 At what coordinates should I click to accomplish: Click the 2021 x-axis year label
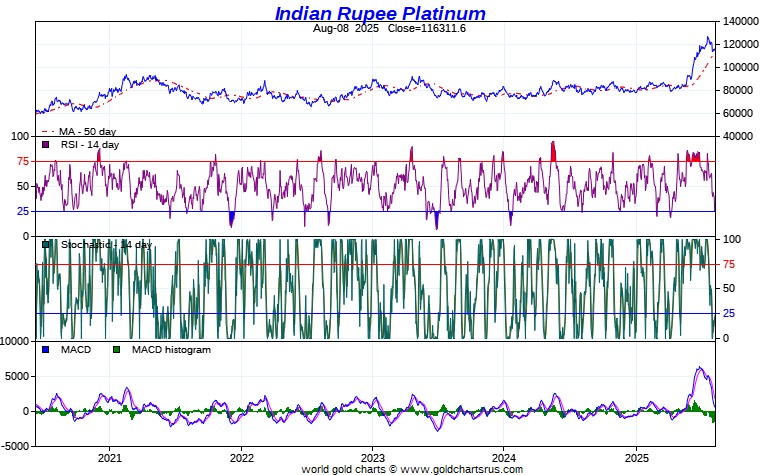(110, 458)
